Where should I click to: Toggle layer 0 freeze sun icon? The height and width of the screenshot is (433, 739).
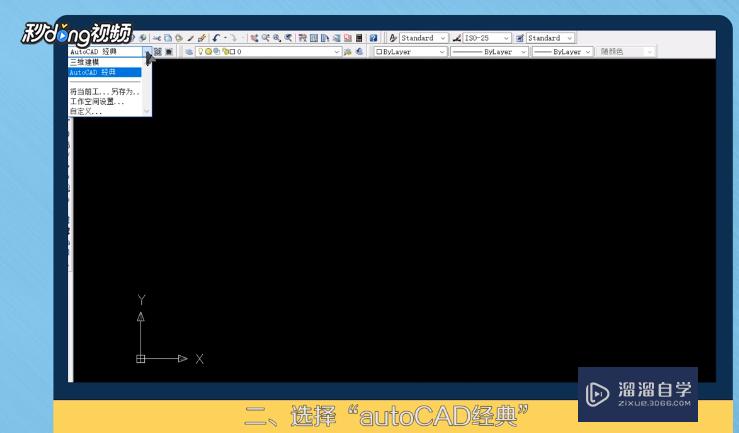208,51
